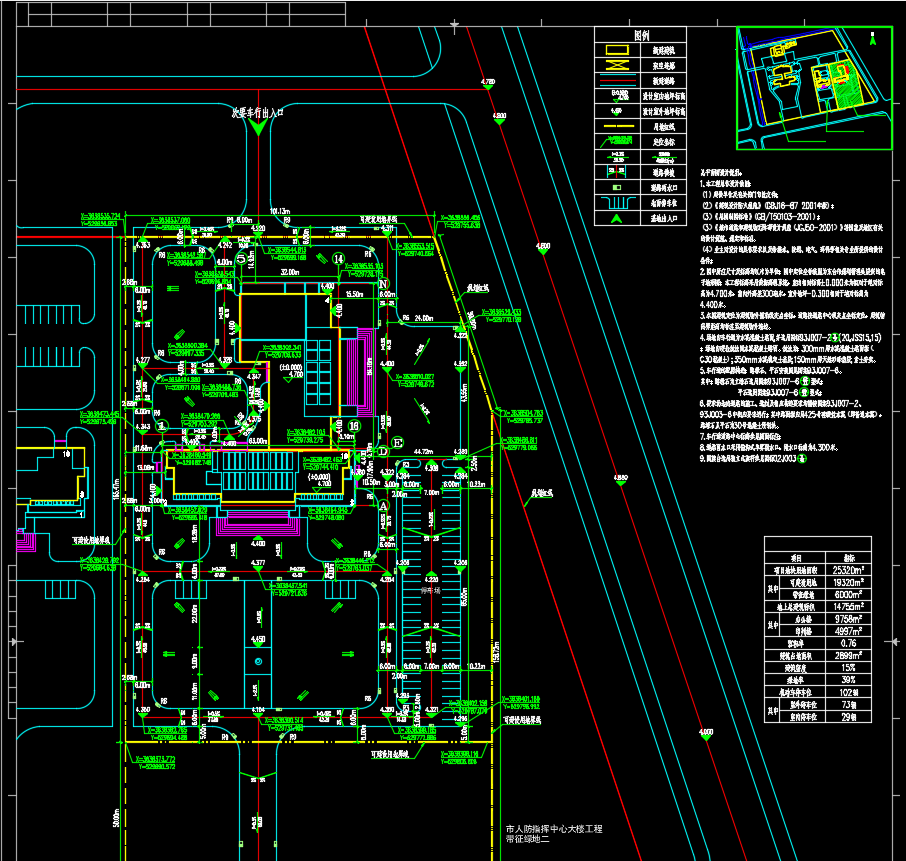Select axis bubble 14

tap(339, 259)
